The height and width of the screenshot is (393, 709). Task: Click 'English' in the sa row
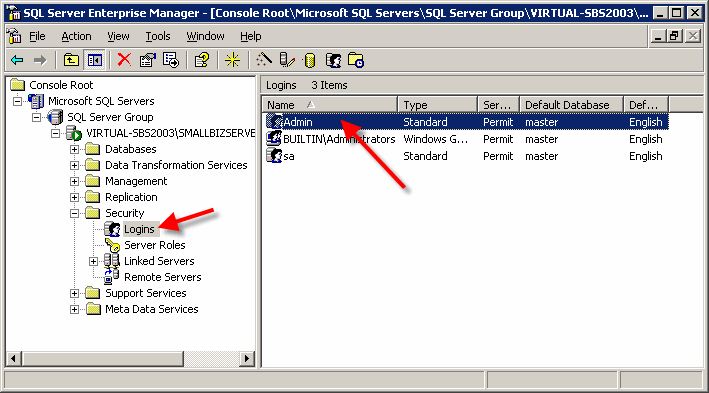click(646, 156)
